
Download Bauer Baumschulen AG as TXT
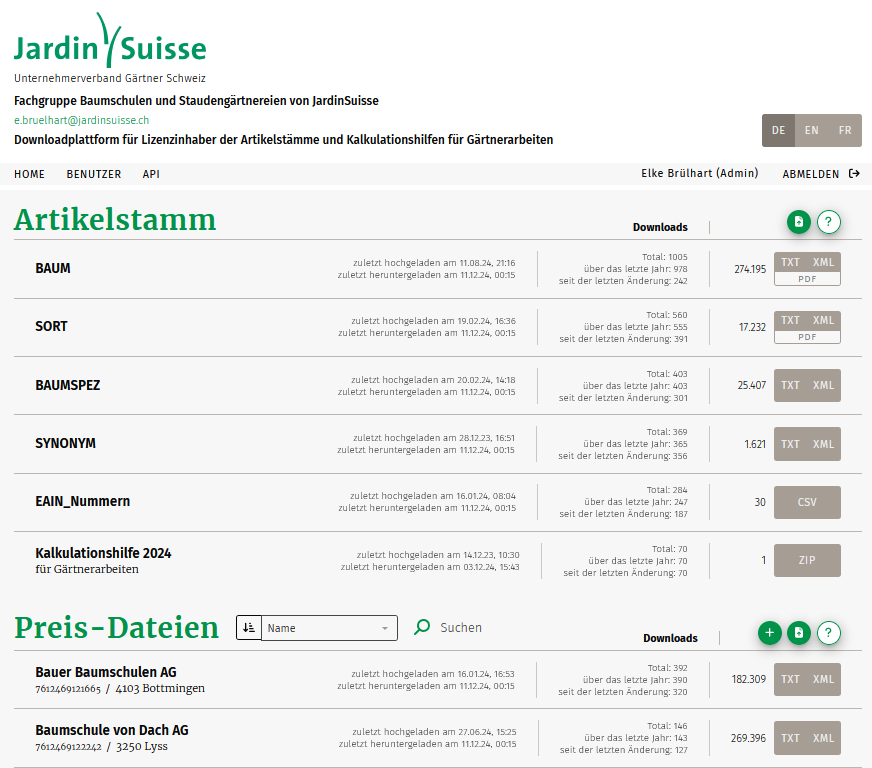coord(790,679)
